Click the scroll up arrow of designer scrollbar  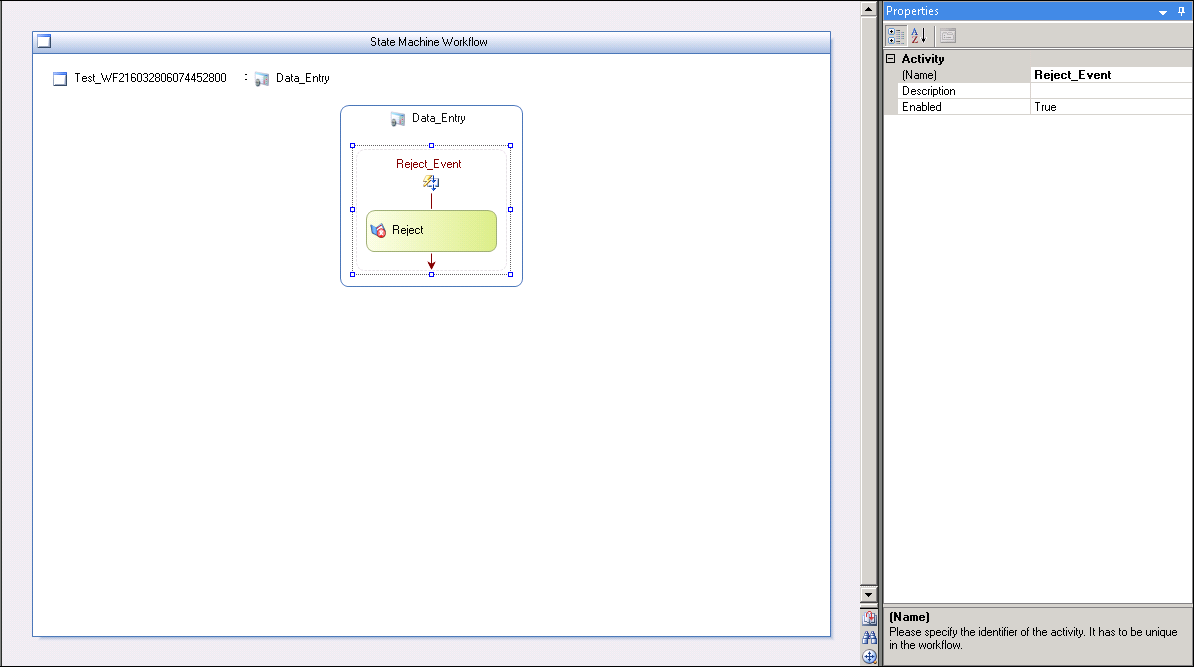point(869,9)
